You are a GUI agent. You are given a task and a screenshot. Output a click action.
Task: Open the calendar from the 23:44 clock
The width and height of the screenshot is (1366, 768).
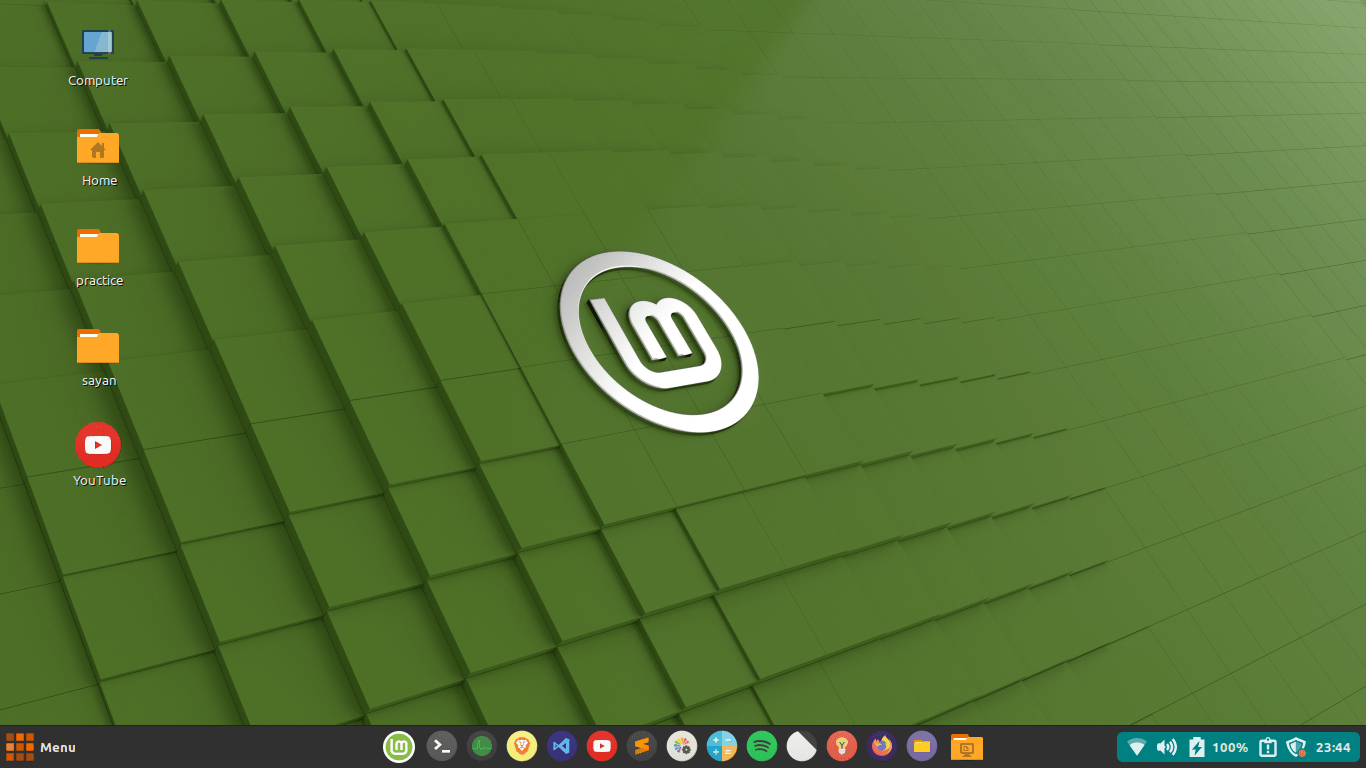[x=1333, y=748]
